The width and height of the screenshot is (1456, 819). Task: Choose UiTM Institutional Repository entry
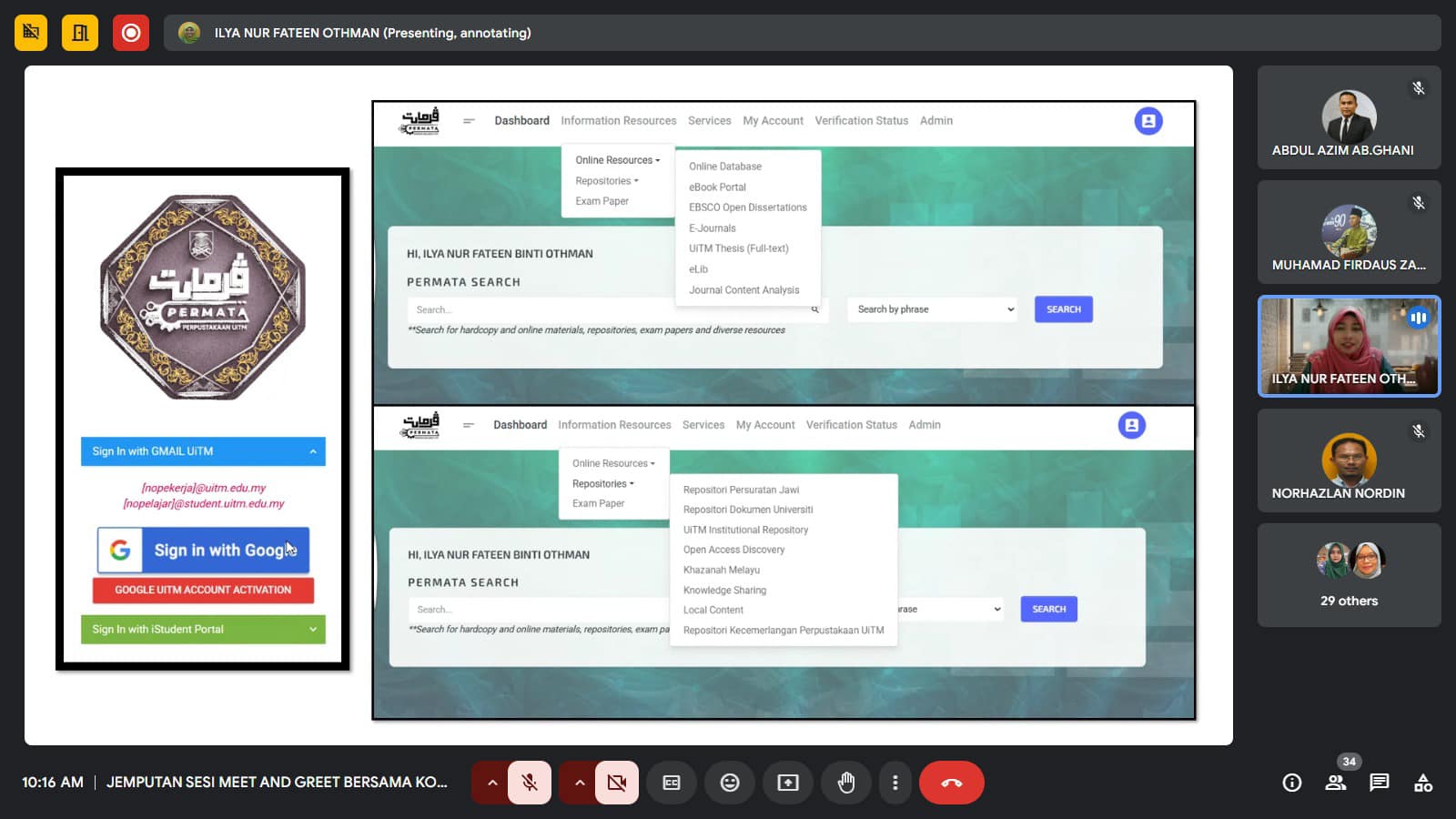745,530
